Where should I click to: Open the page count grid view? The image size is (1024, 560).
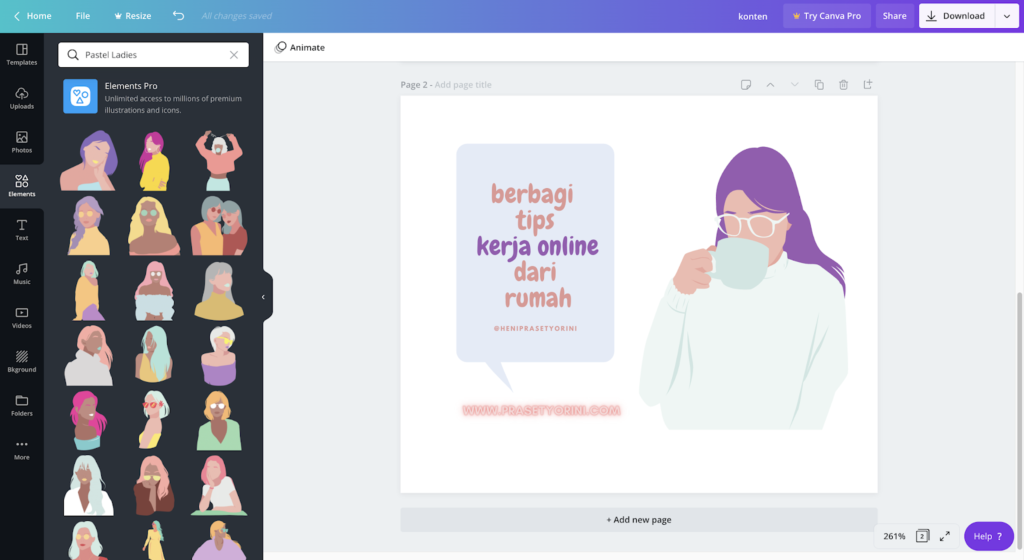pyautogui.click(x=922, y=536)
